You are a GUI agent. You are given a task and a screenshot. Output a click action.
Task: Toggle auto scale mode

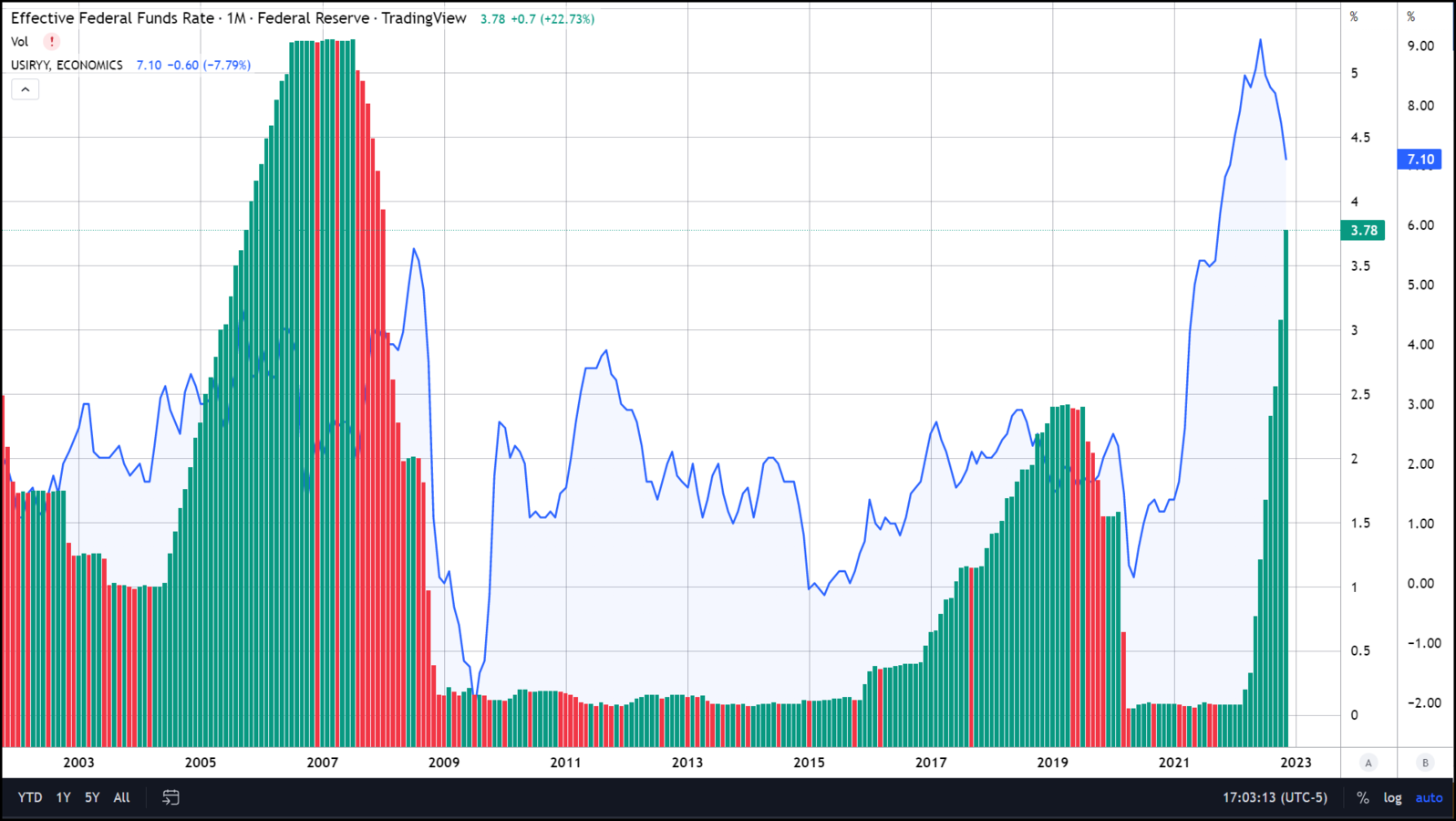coord(1429,797)
